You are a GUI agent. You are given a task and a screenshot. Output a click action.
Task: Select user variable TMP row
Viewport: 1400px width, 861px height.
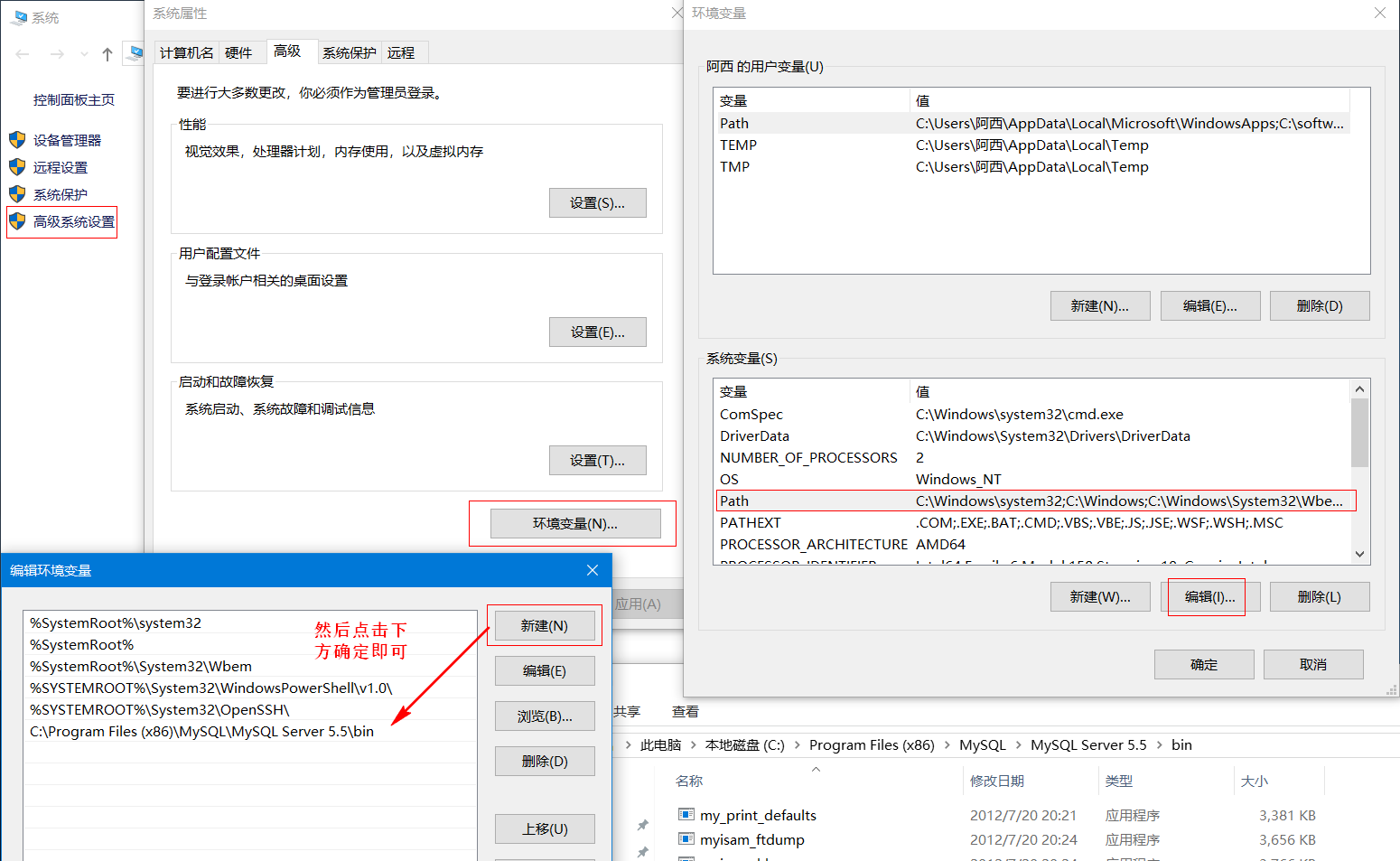1032,167
